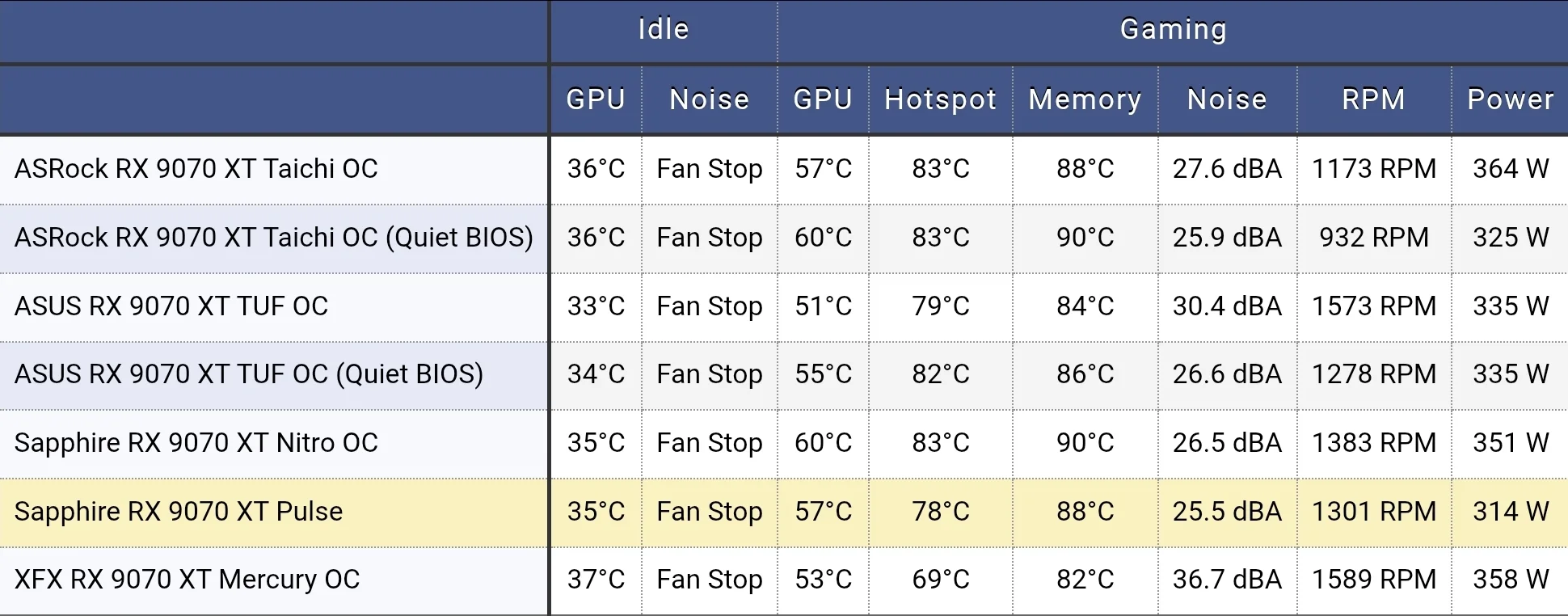Viewport: 1568px width, 616px height.
Task: Select the Sapphire RX 9070 XT Nitro OC label
Action: click(196, 443)
